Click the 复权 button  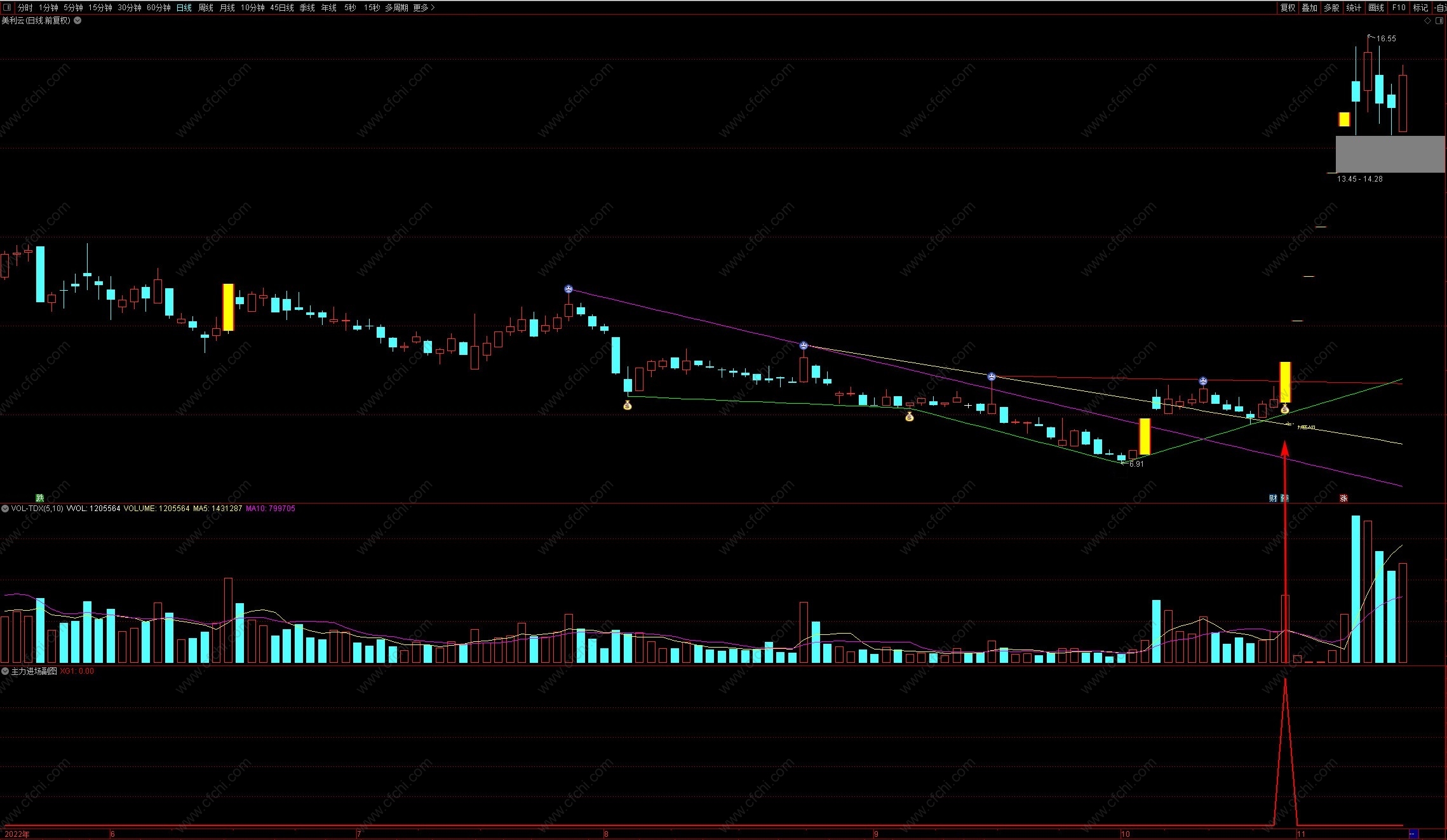[x=1288, y=8]
